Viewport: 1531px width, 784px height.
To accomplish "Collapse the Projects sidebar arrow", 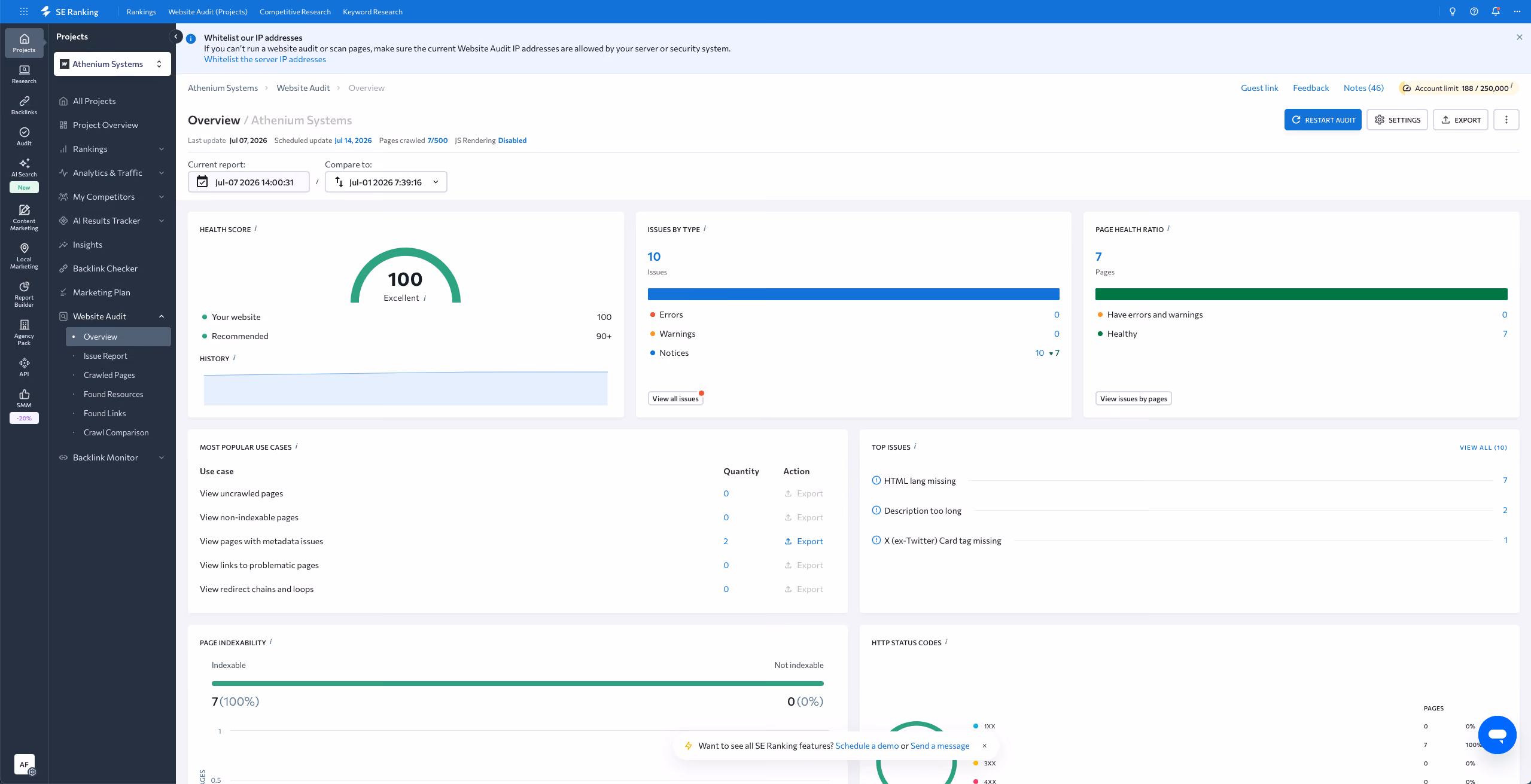I will tap(176, 36).
